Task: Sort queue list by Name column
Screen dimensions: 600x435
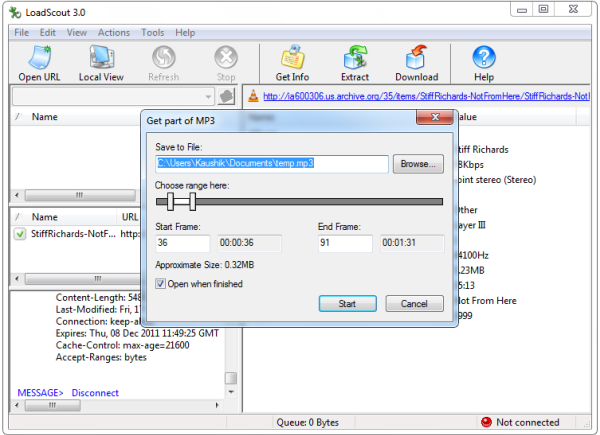Action: 44,217
